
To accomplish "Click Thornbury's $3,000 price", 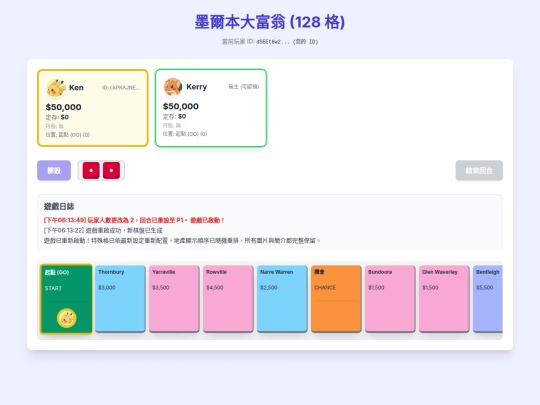I will [x=107, y=288].
